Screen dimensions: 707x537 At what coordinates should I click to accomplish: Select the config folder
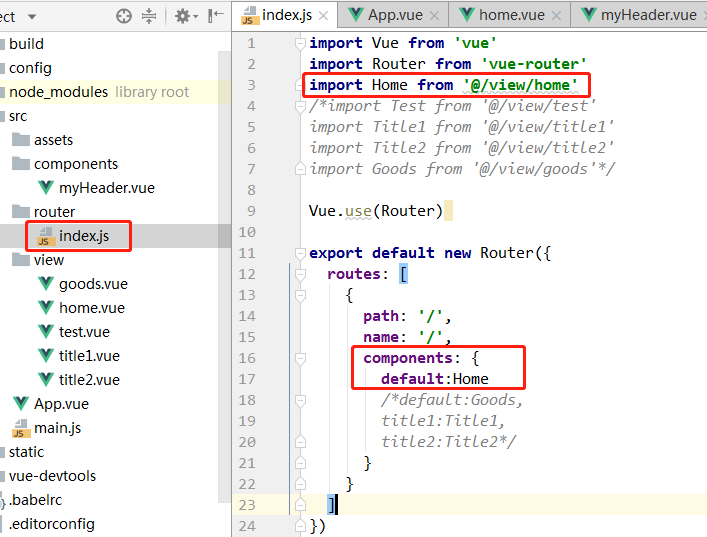pos(30,68)
